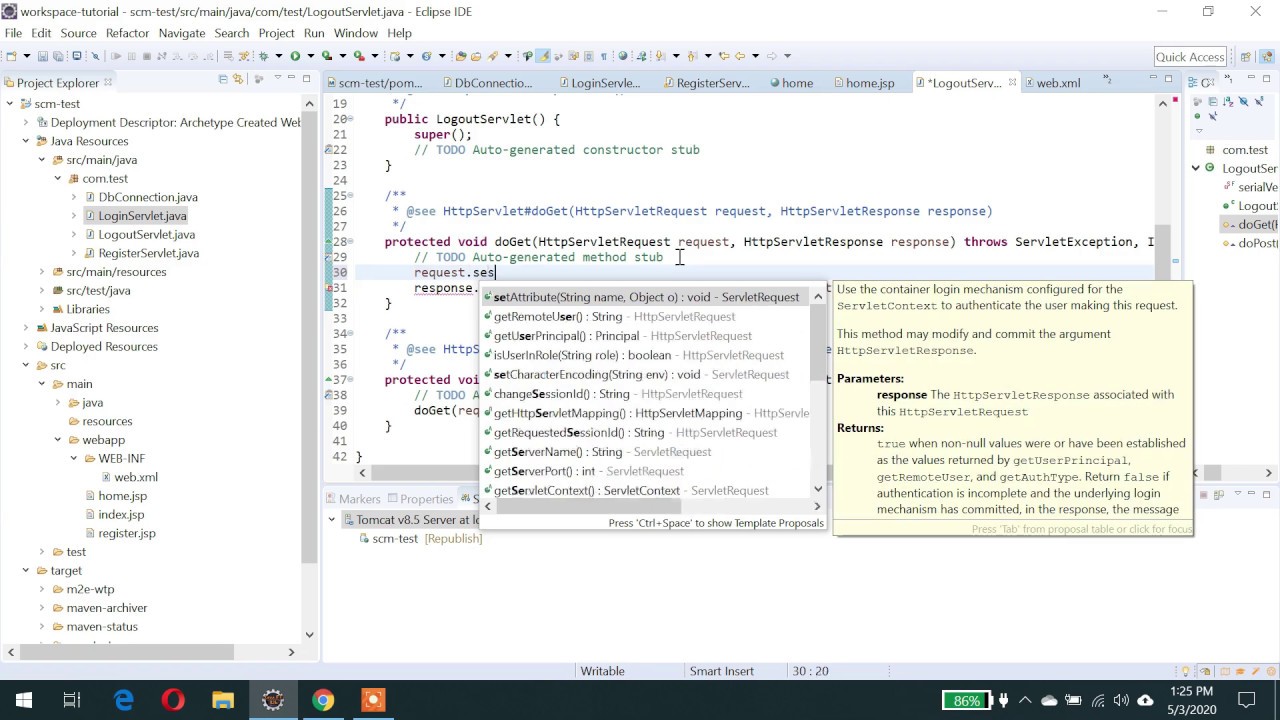This screenshot has width=1280, height=720.
Task: Open Opera browser from taskbar
Action: 173,700
